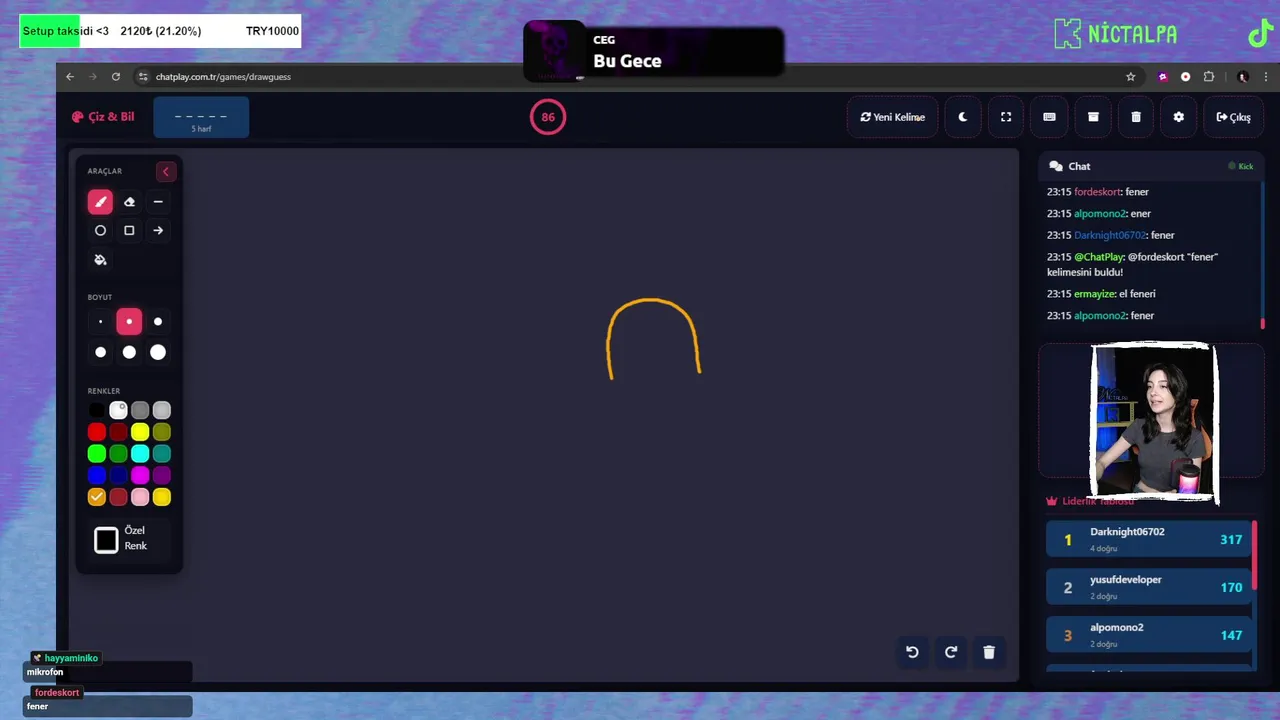Bookmark this page with star icon

coord(1131,77)
